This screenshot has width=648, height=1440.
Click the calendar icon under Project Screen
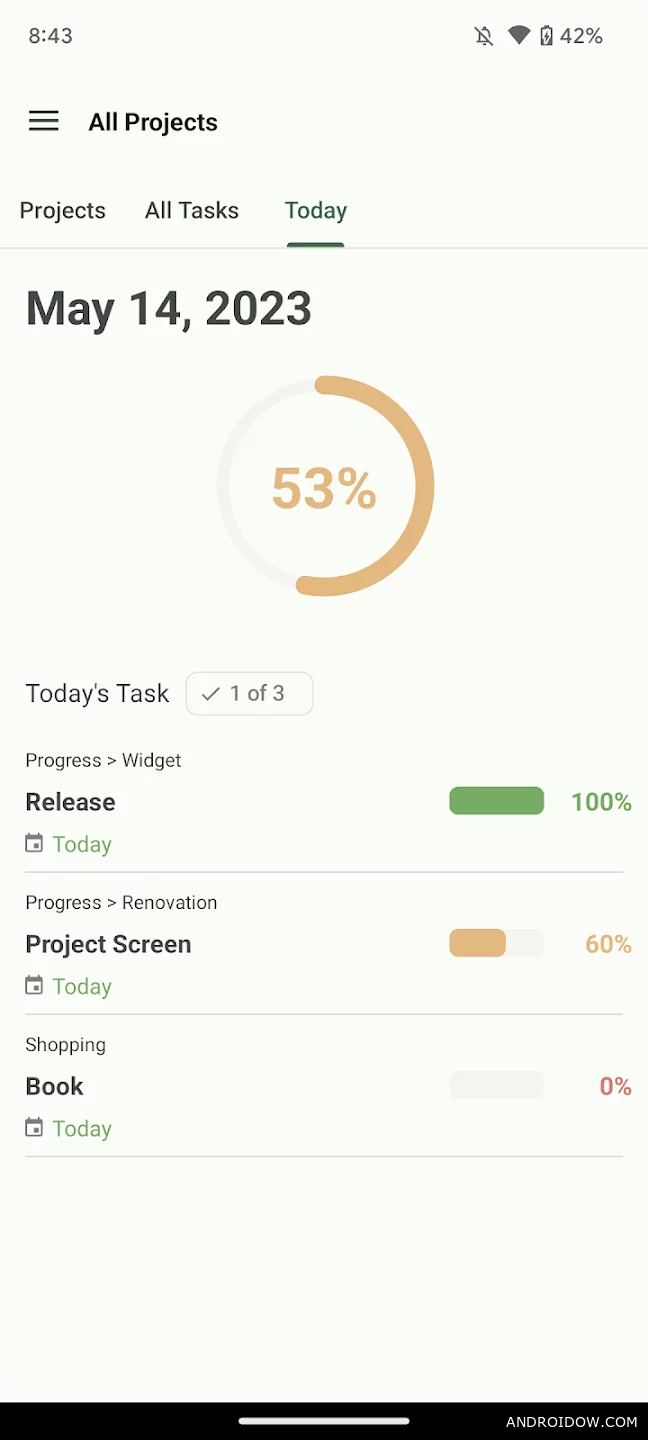(x=34, y=985)
